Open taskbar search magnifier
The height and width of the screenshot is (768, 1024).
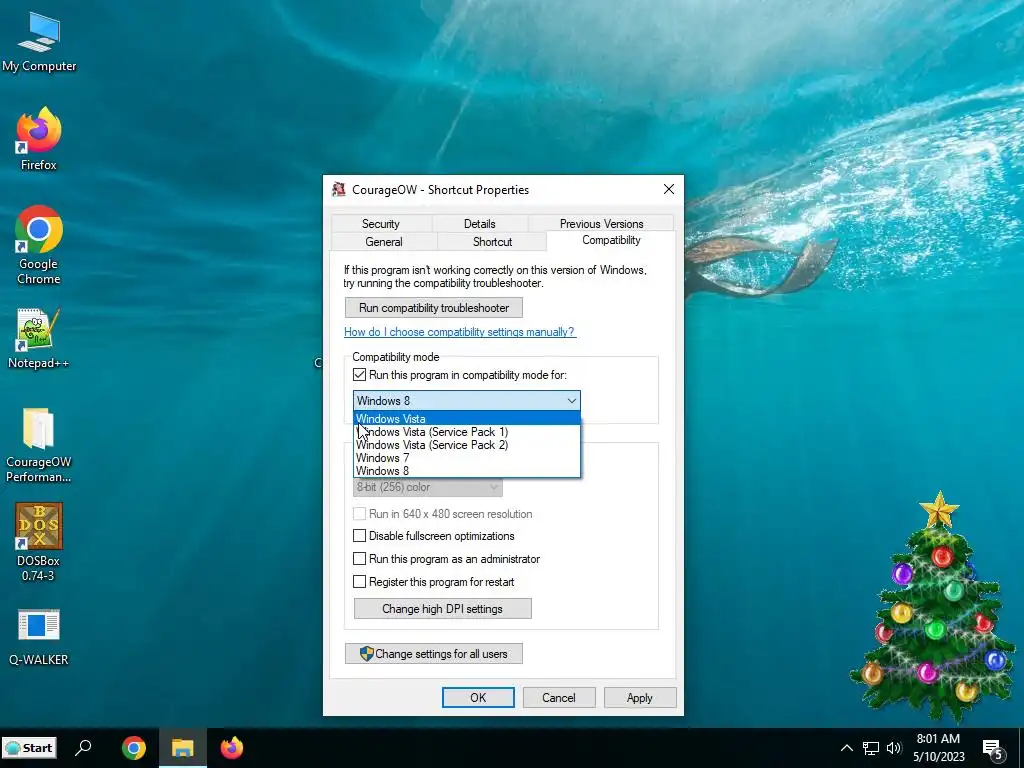[84, 748]
